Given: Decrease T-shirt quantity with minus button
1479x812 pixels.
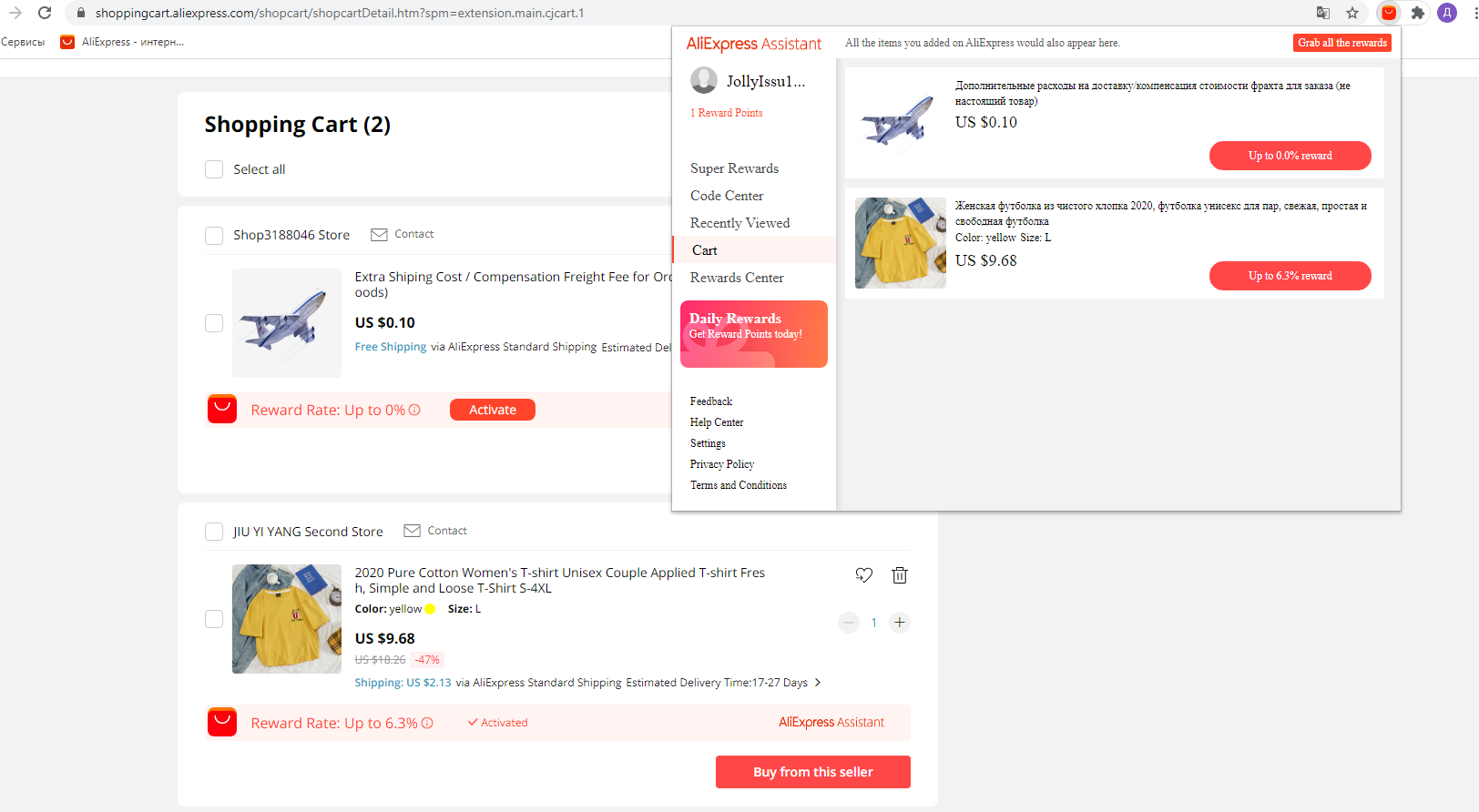Looking at the screenshot, I should (x=849, y=623).
